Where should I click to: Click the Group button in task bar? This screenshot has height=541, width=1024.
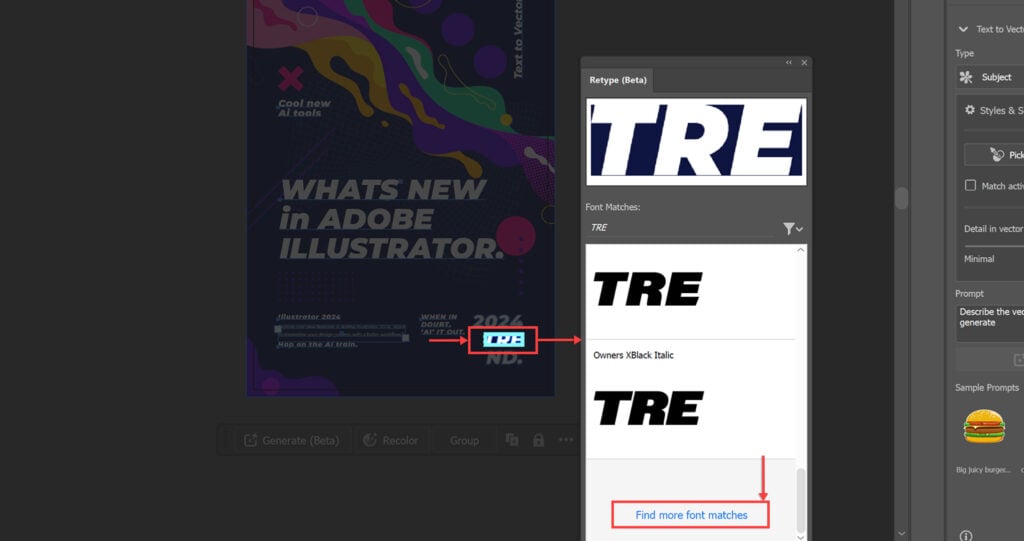click(x=464, y=440)
